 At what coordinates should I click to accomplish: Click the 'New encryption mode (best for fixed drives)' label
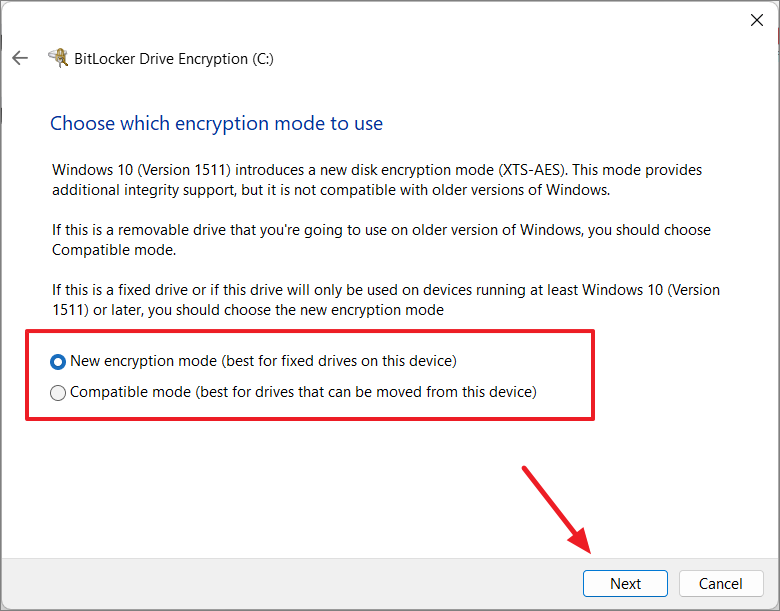point(263,361)
